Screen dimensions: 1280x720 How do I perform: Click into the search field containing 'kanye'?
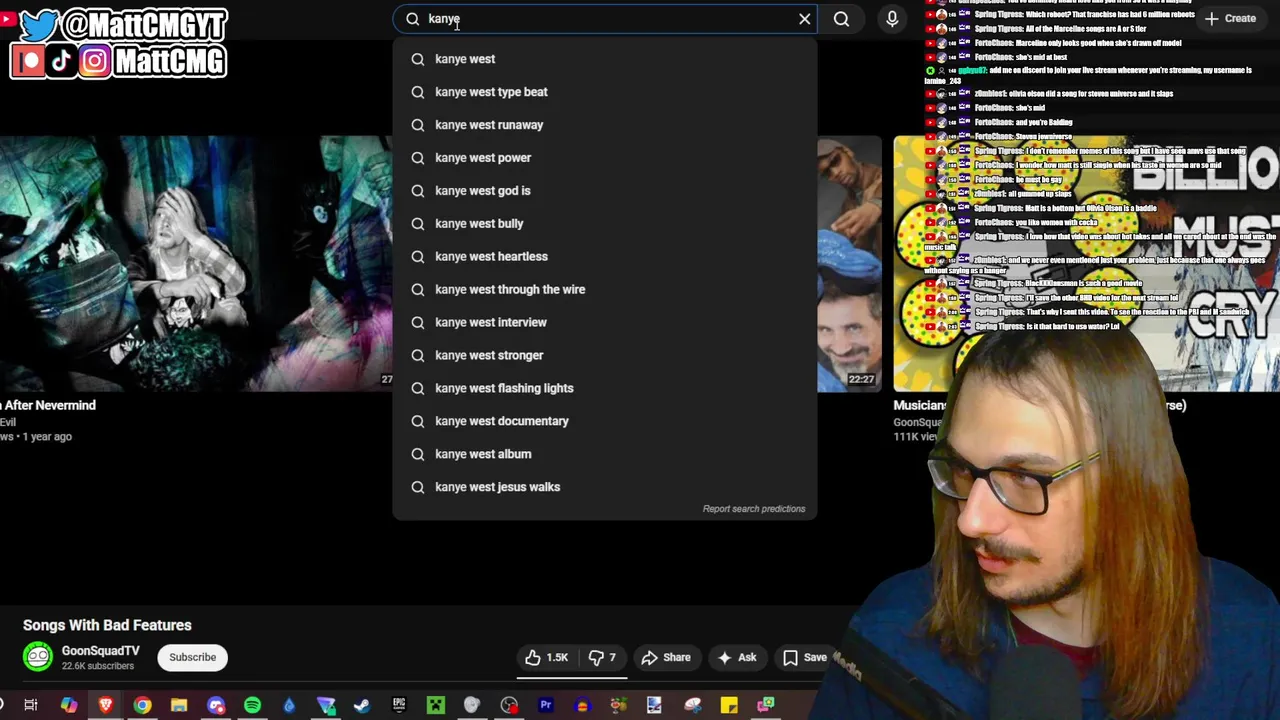[x=605, y=19]
